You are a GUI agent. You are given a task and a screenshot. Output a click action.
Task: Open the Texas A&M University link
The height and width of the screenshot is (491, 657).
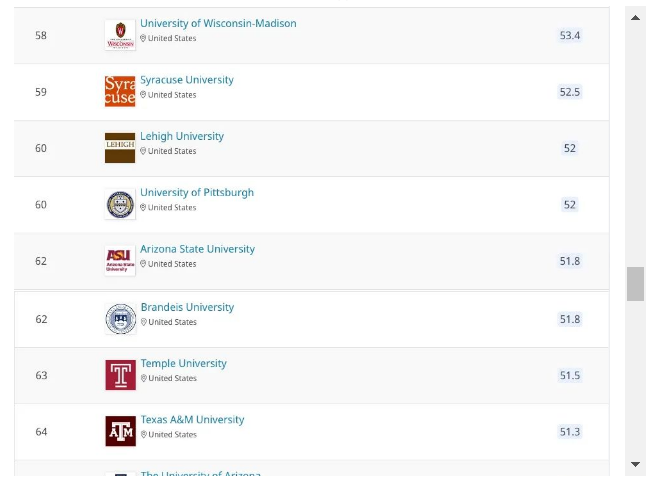tap(192, 420)
